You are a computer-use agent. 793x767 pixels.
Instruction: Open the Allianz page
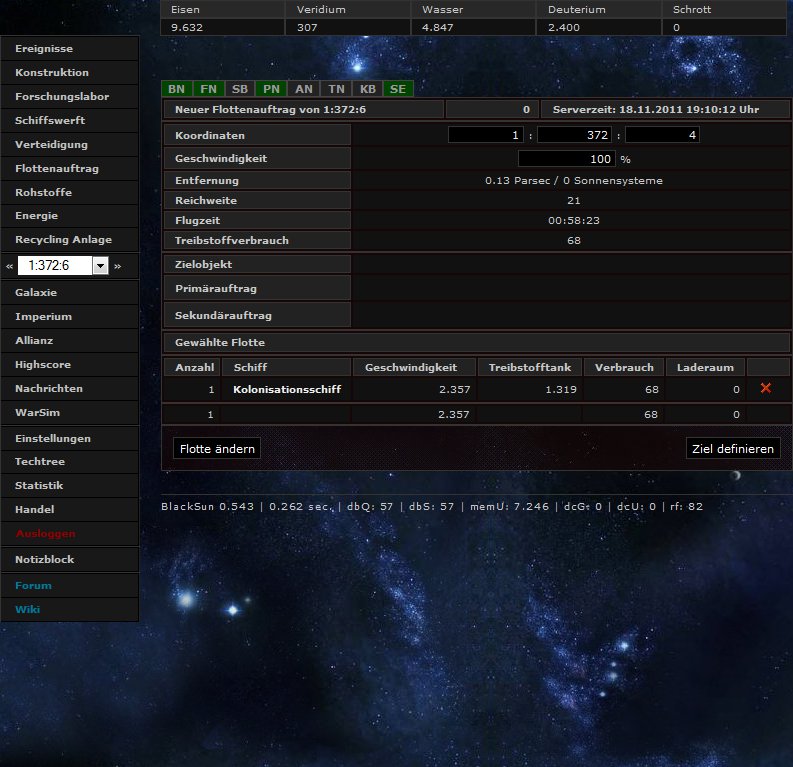click(x=70, y=341)
